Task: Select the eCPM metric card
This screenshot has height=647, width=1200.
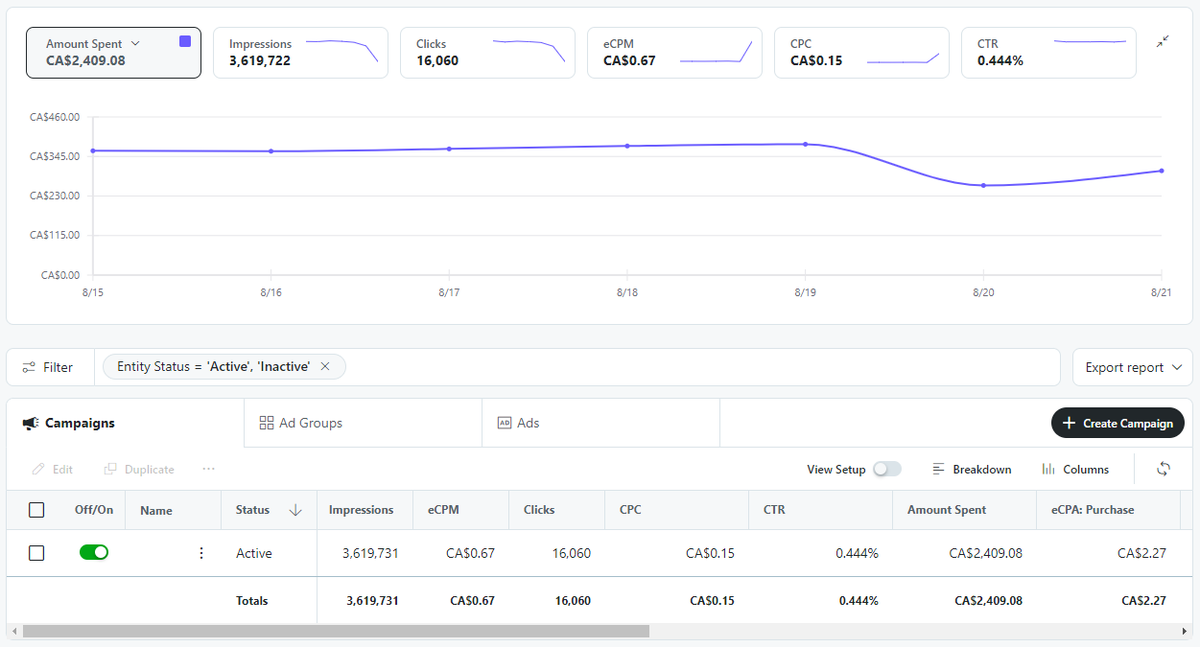Action: click(x=674, y=52)
